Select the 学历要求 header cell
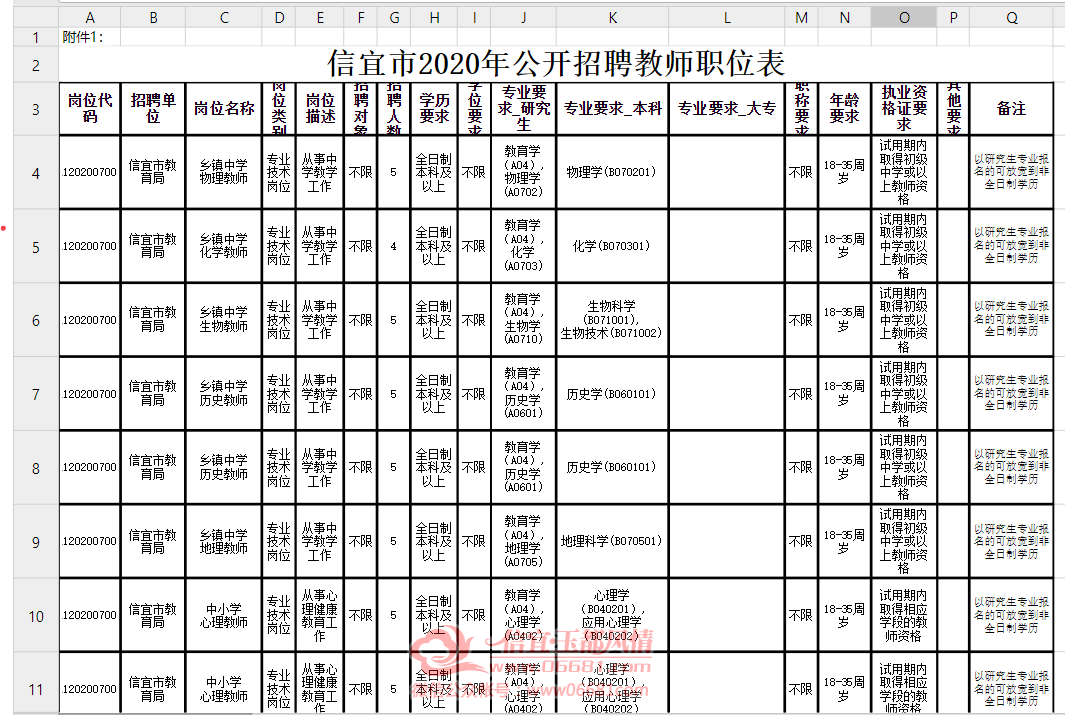This screenshot has width=1065, height=715. (x=434, y=109)
